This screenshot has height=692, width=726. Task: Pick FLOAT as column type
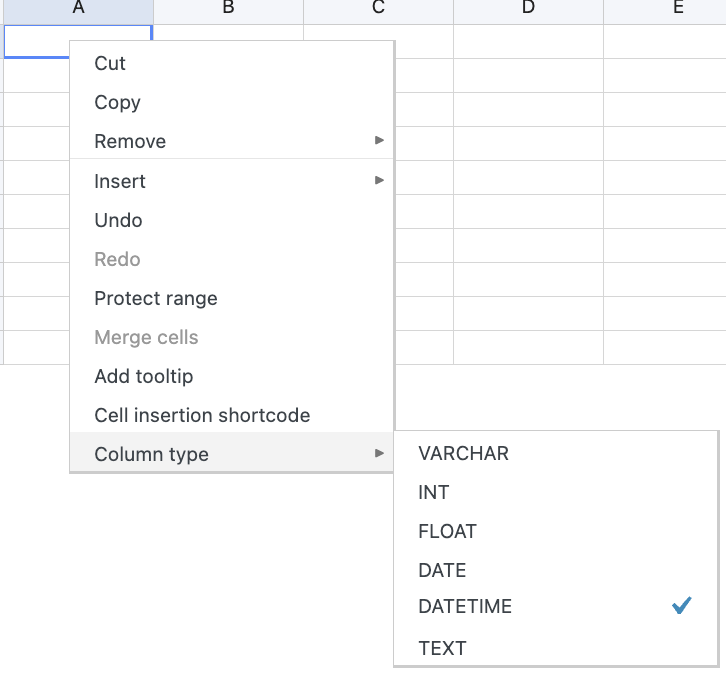(447, 531)
